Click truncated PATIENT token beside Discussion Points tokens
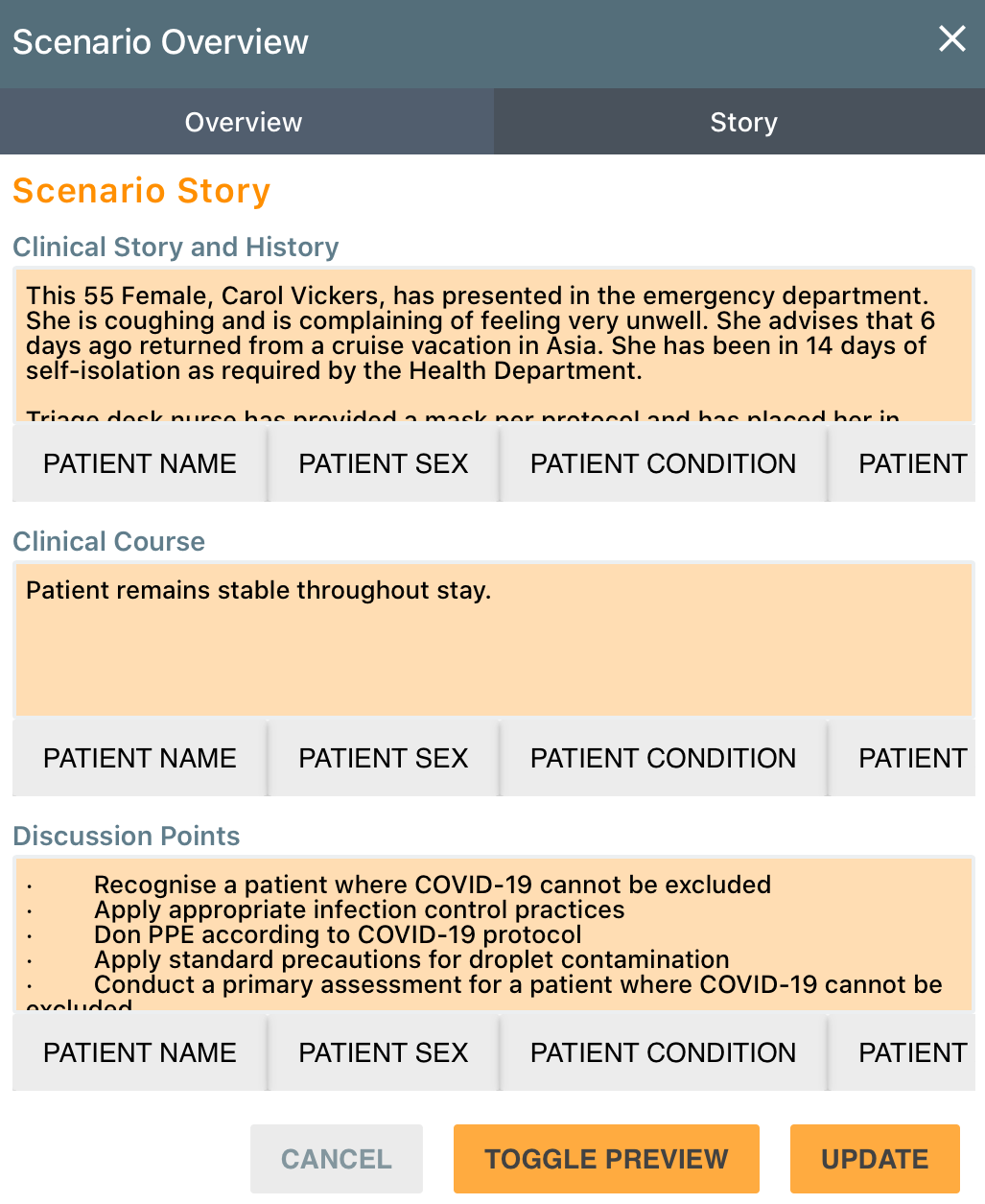 912,1052
